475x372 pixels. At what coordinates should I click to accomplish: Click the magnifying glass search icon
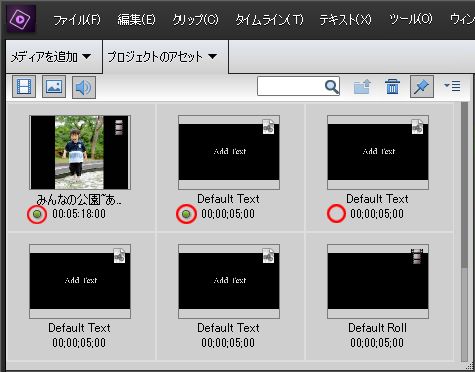332,87
